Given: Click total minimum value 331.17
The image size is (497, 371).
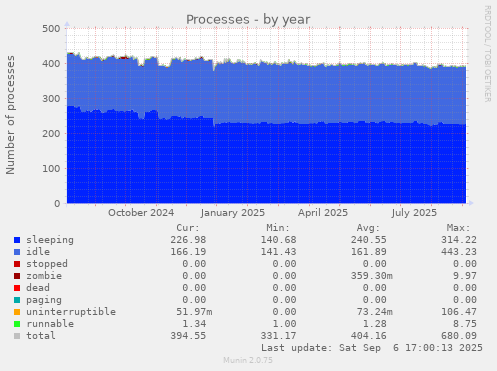Looking at the screenshot, I should tap(279, 336).
